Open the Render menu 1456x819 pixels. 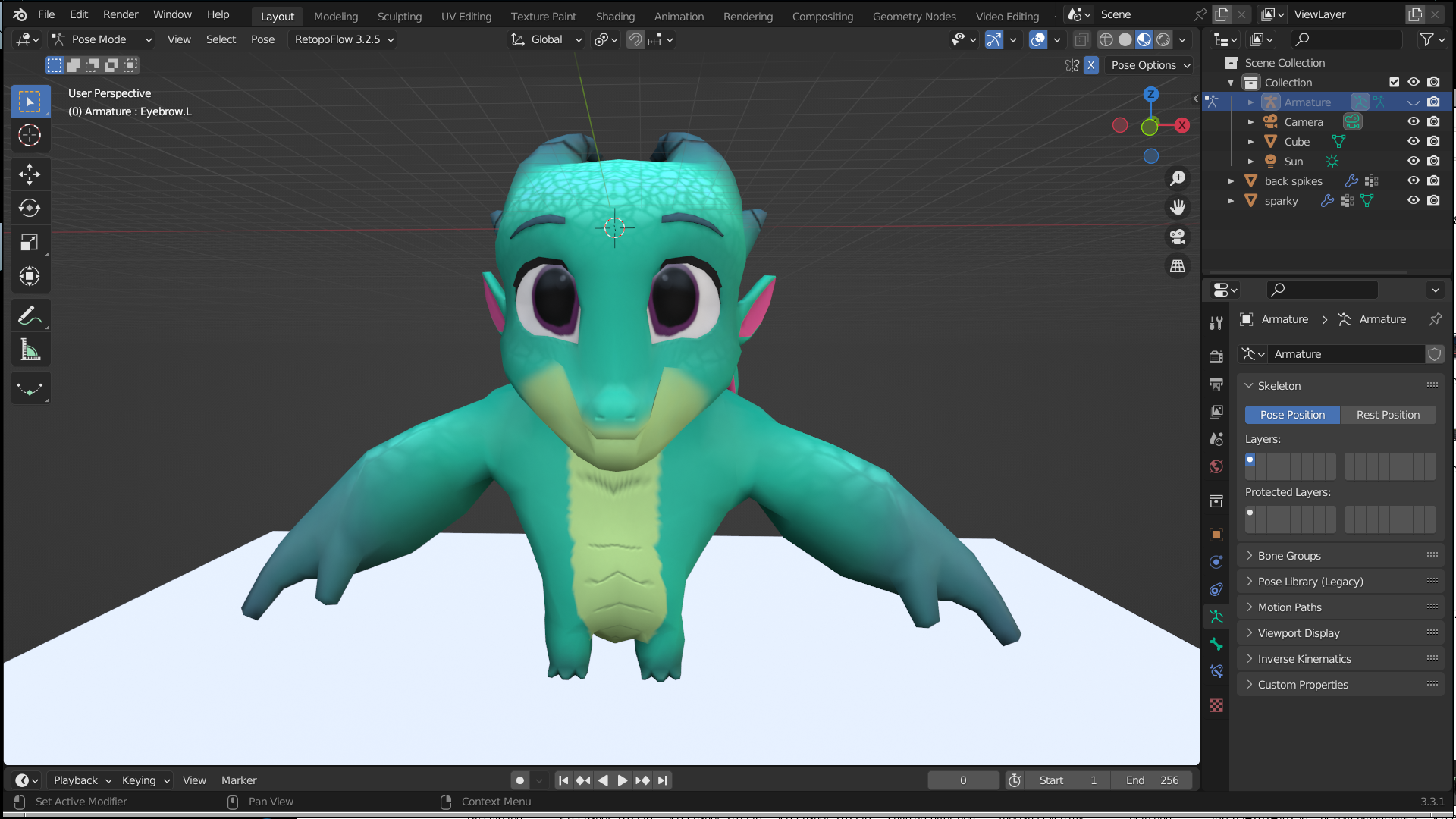tap(121, 14)
